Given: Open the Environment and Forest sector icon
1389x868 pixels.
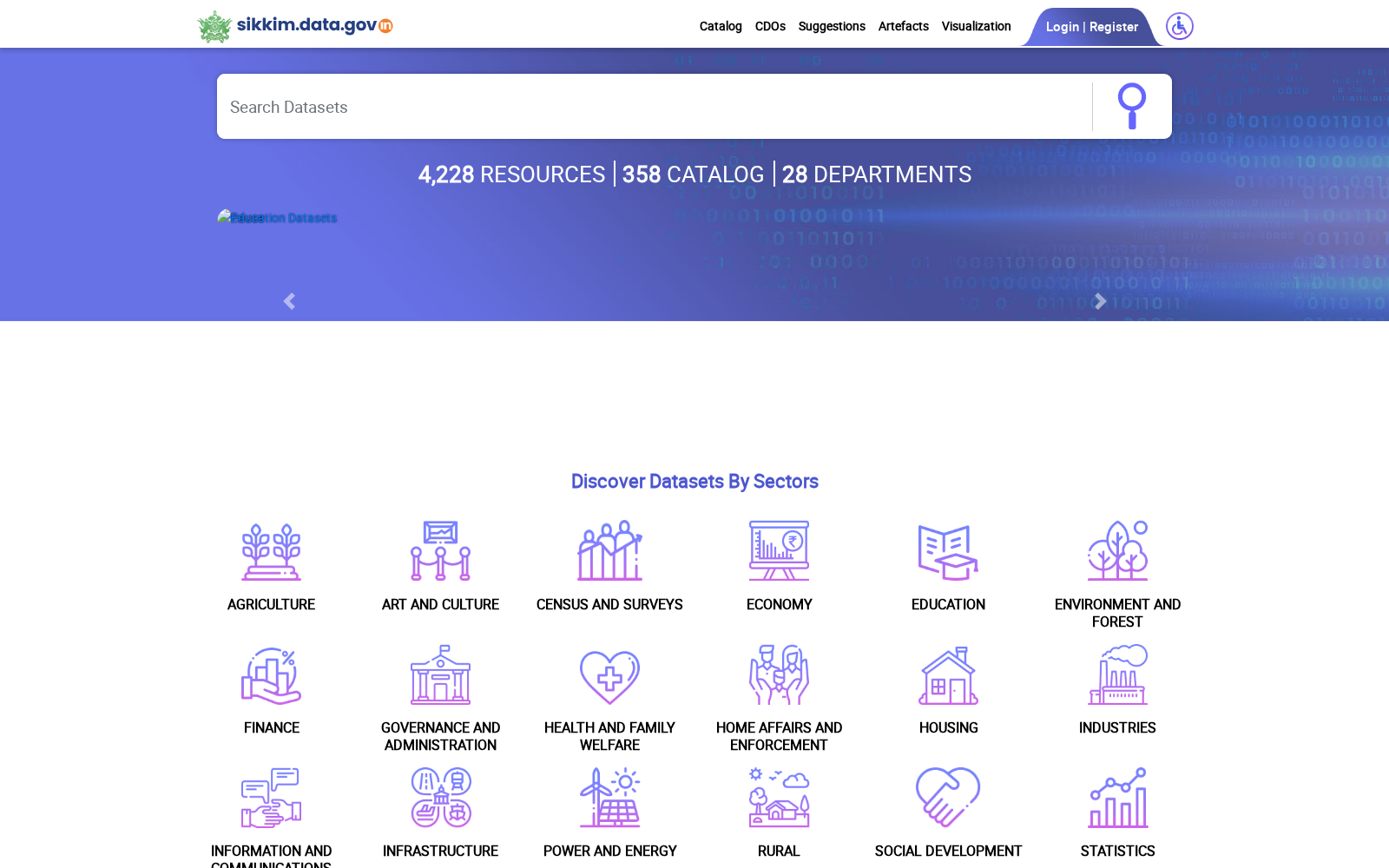Looking at the screenshot, I should point(1117,551).
